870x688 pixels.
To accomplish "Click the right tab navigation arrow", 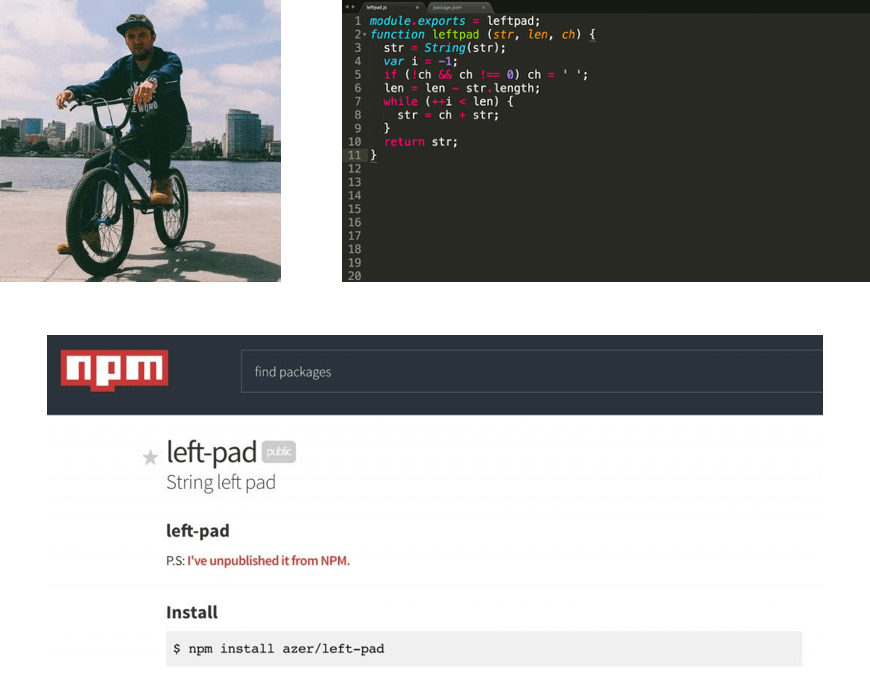I will 352,7.
